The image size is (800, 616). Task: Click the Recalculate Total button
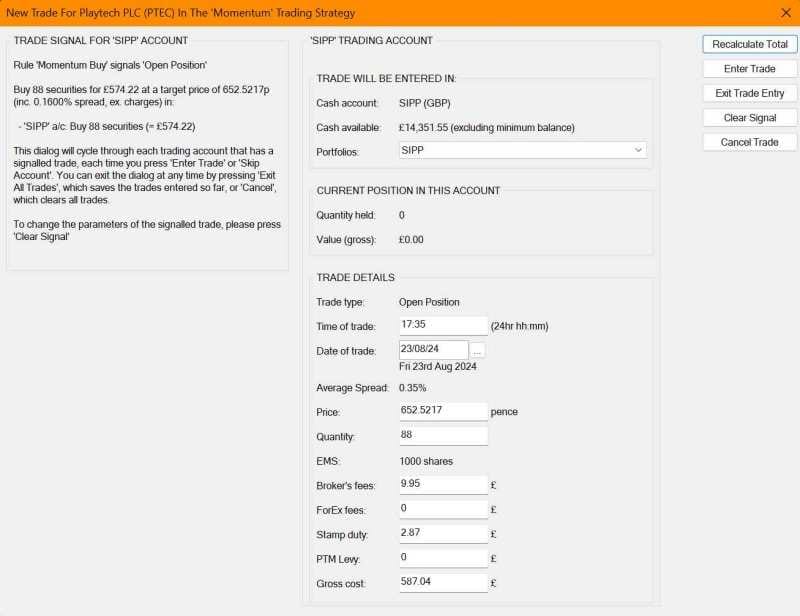point(748,44)
